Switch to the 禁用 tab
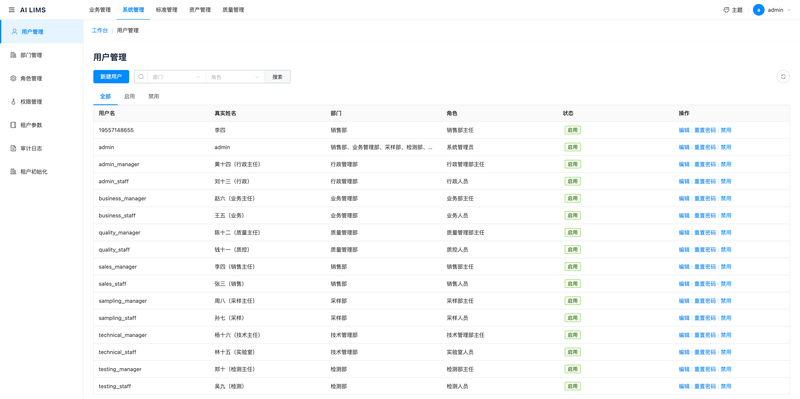800x399 pixels. coord(154,96)
